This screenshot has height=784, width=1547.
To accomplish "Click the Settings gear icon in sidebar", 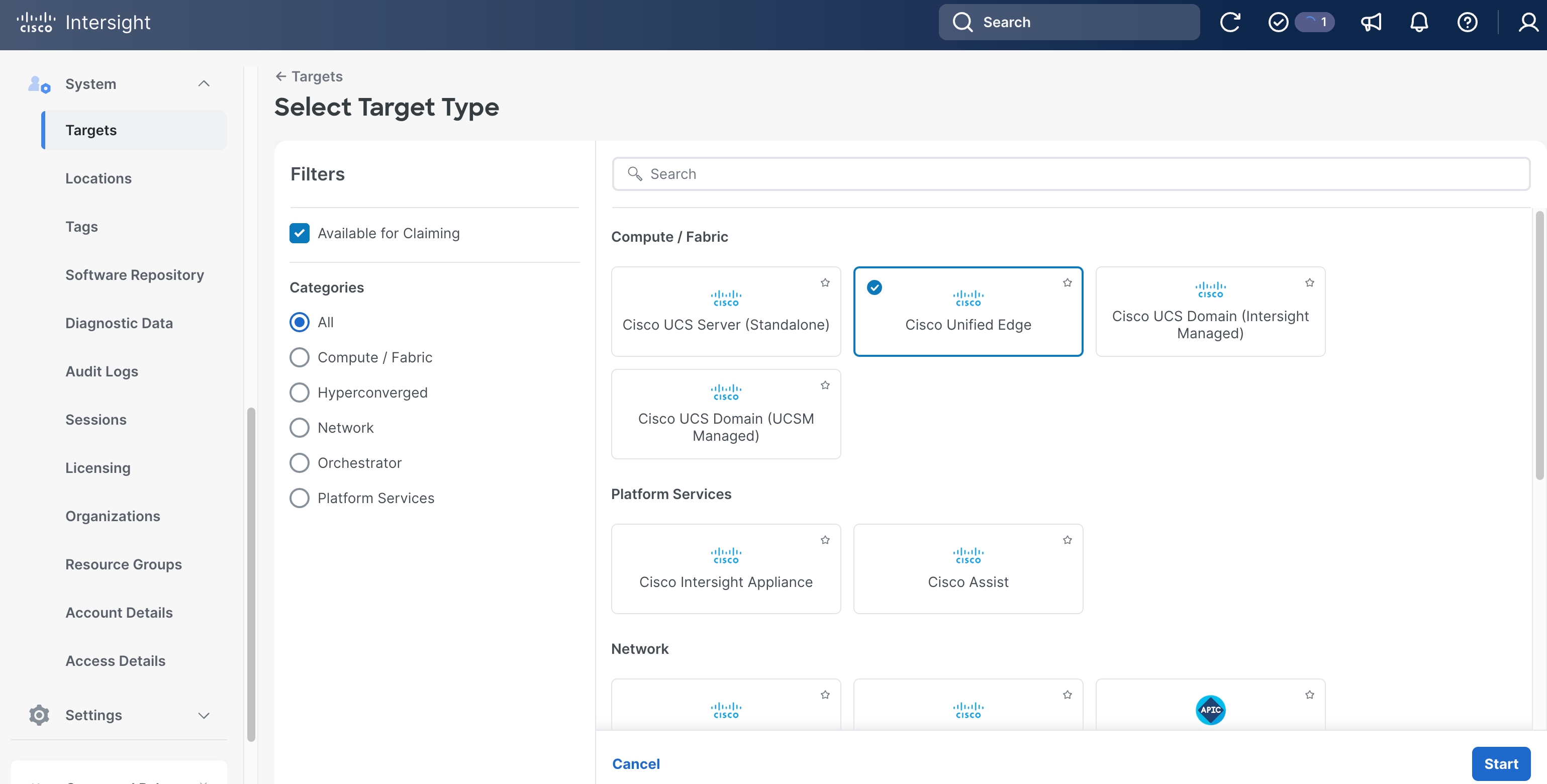I will tap(39, 715).
